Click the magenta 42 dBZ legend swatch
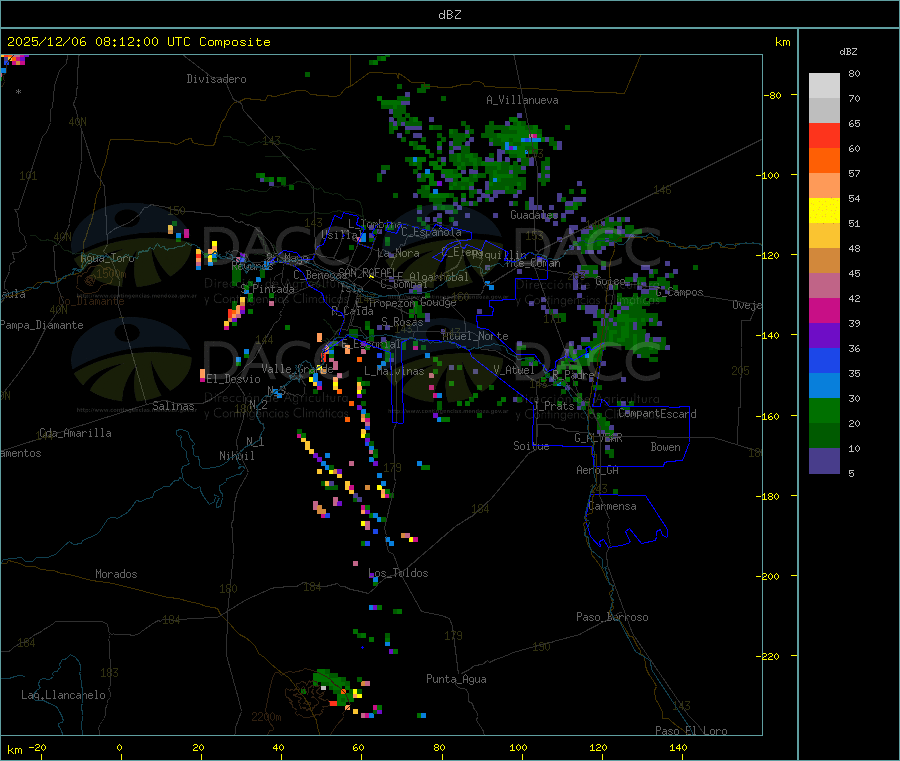The width and height of the screenshot is (900, 761). [824, 310]
